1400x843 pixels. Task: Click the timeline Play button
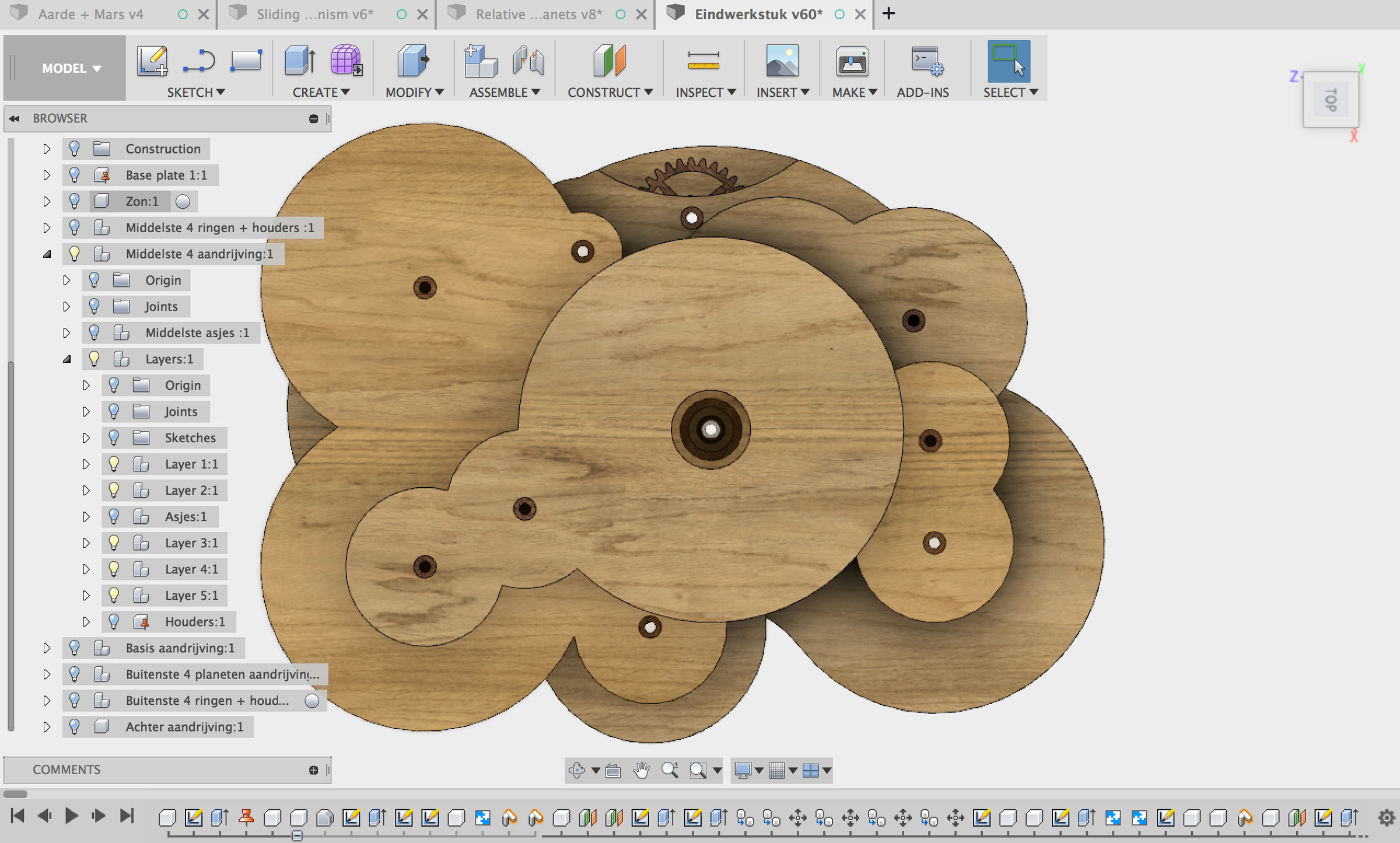tap(71, 816)
